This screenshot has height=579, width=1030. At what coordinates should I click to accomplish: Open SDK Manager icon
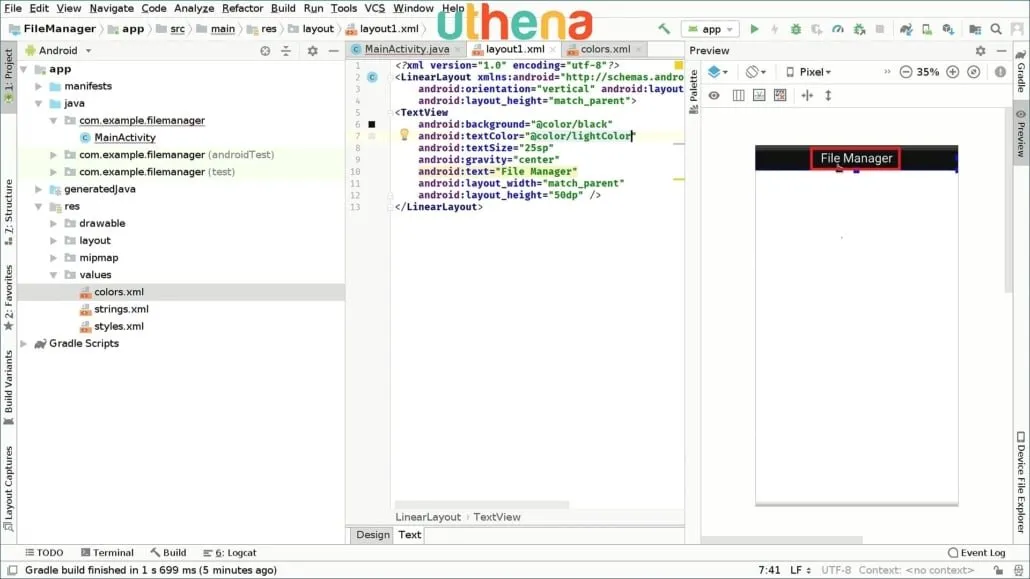(x=948, y=29)
